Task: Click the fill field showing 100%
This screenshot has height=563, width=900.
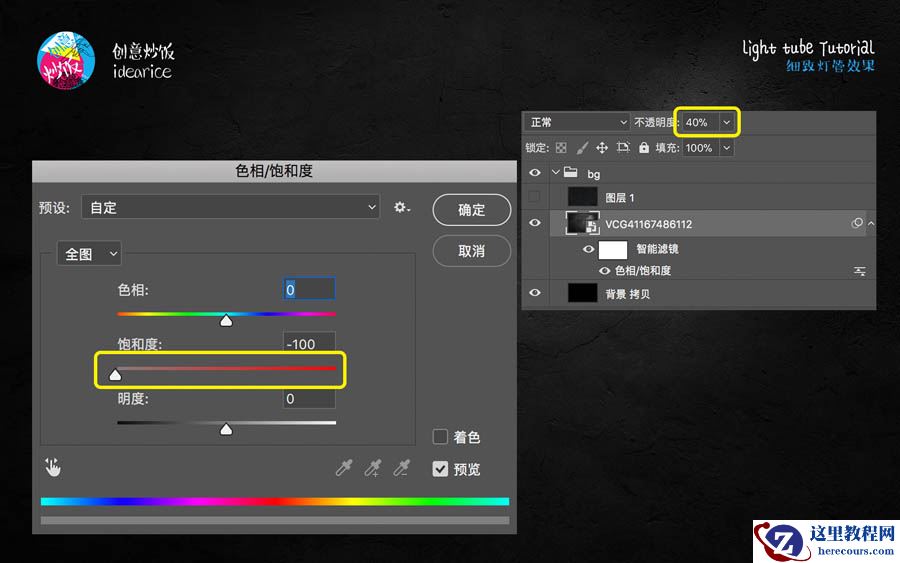Action: pyautogui.click(x=701, y=148)
